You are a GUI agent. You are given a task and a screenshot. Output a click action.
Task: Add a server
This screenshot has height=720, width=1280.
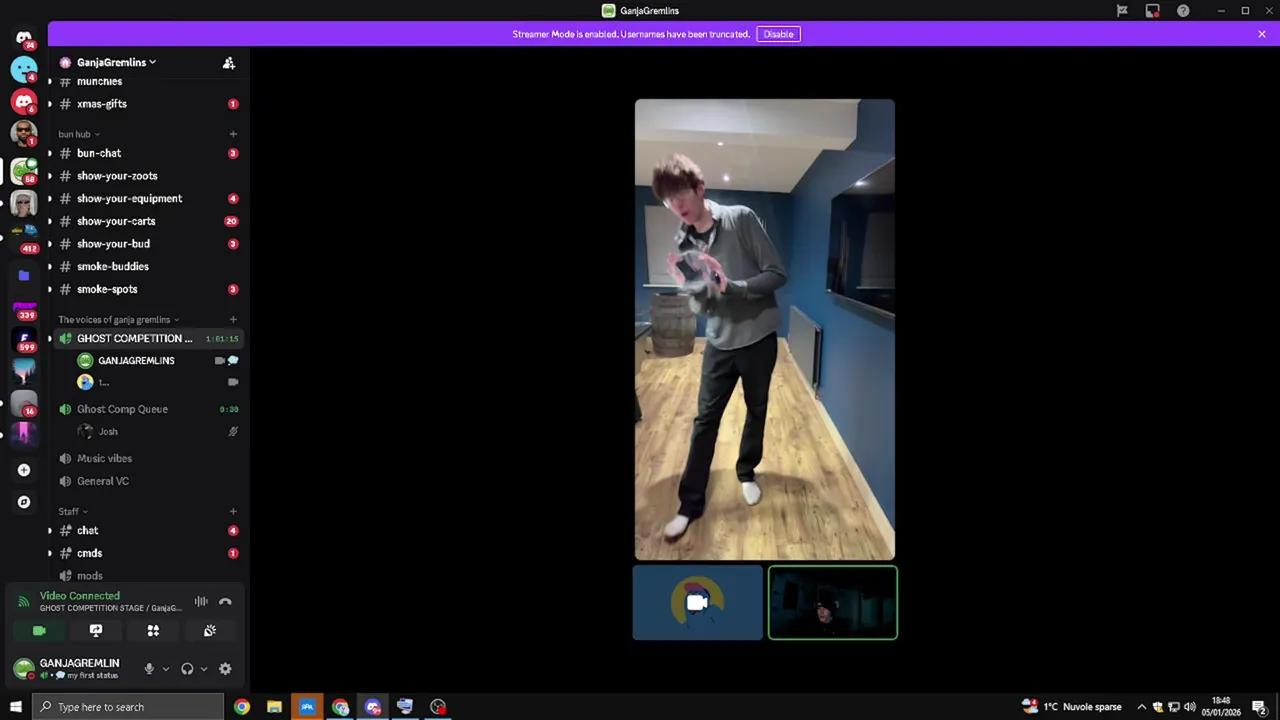[x=24, y=470]
